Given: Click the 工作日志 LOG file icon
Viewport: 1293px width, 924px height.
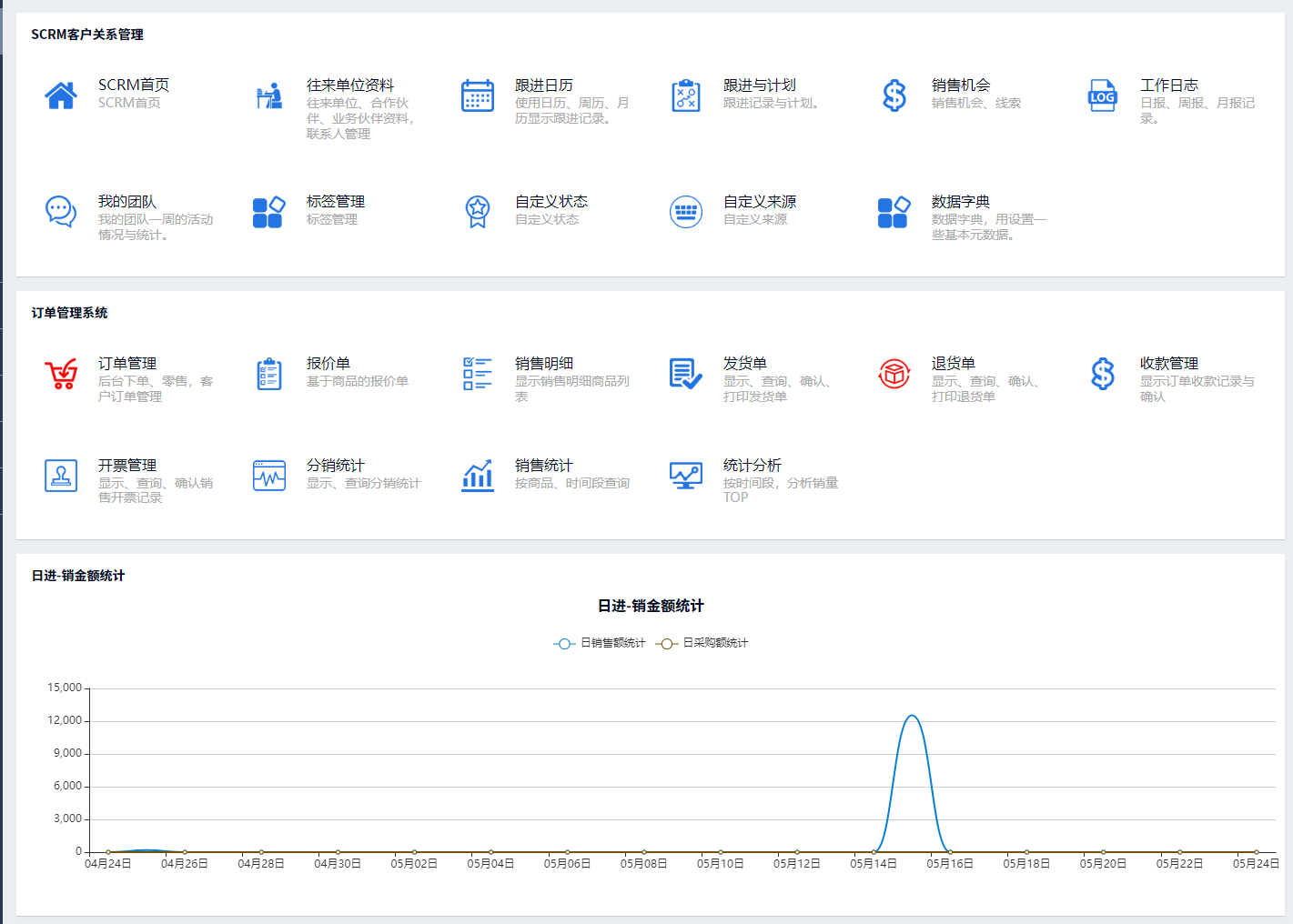Looking at the screenshot, I should coord(1103,95).
